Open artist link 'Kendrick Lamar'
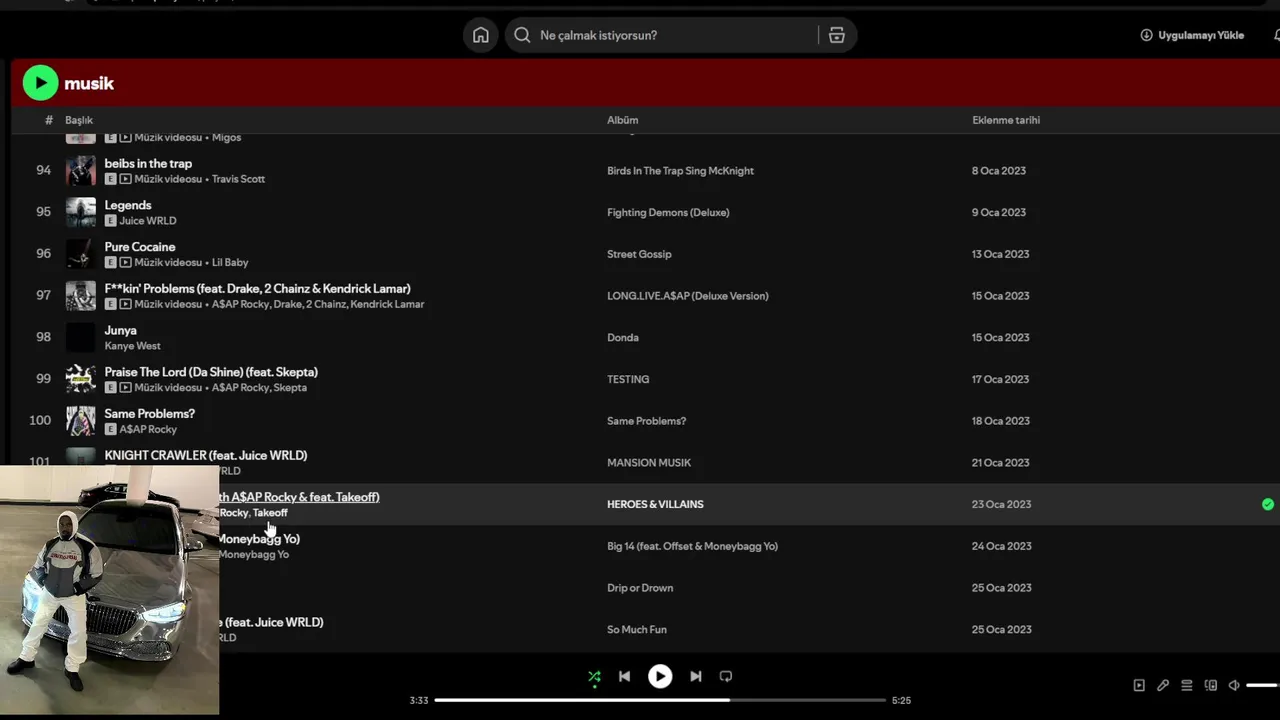 (387, 304)
